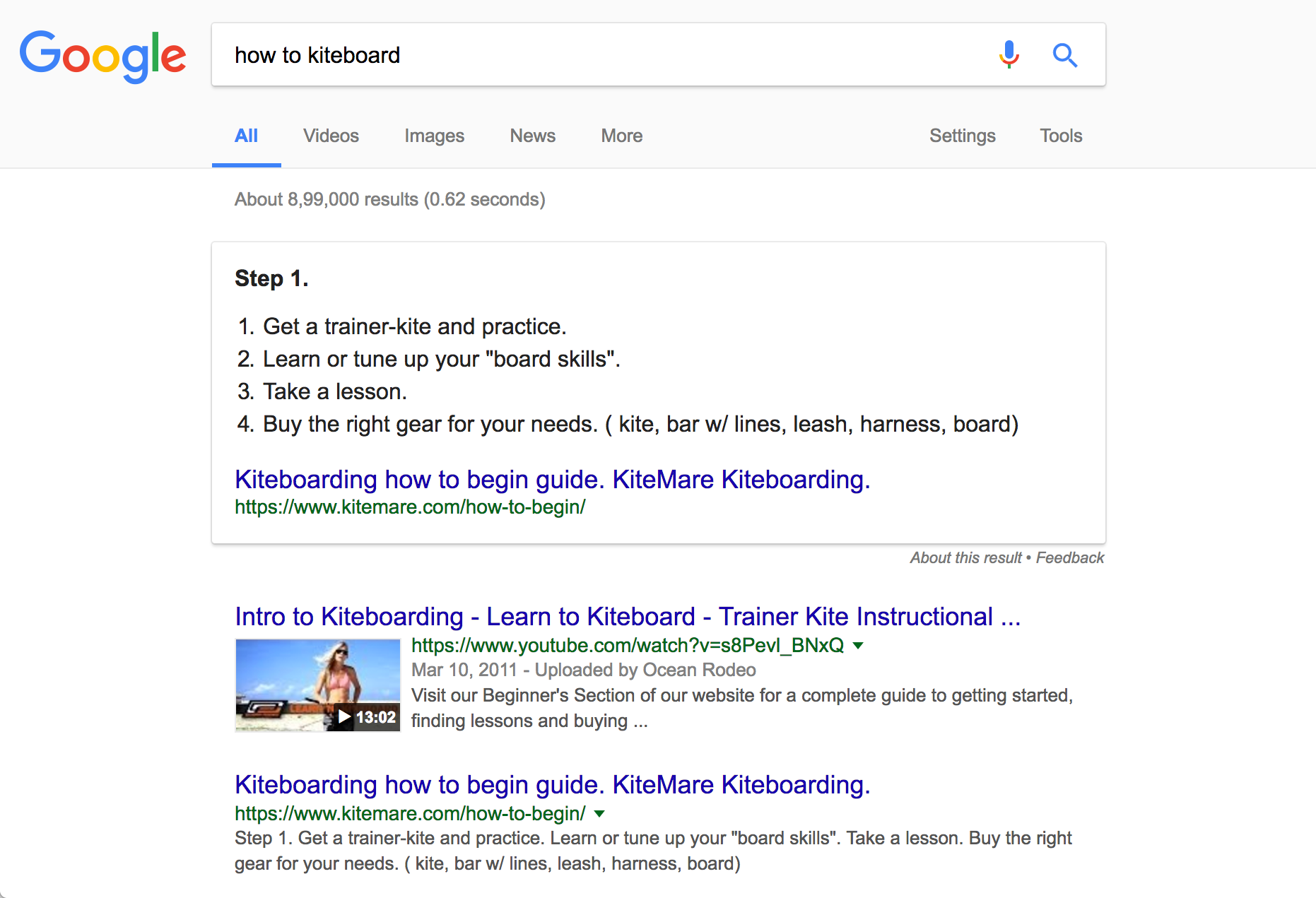
Task: Switch to the Images tab
Action: pos(434,136)
